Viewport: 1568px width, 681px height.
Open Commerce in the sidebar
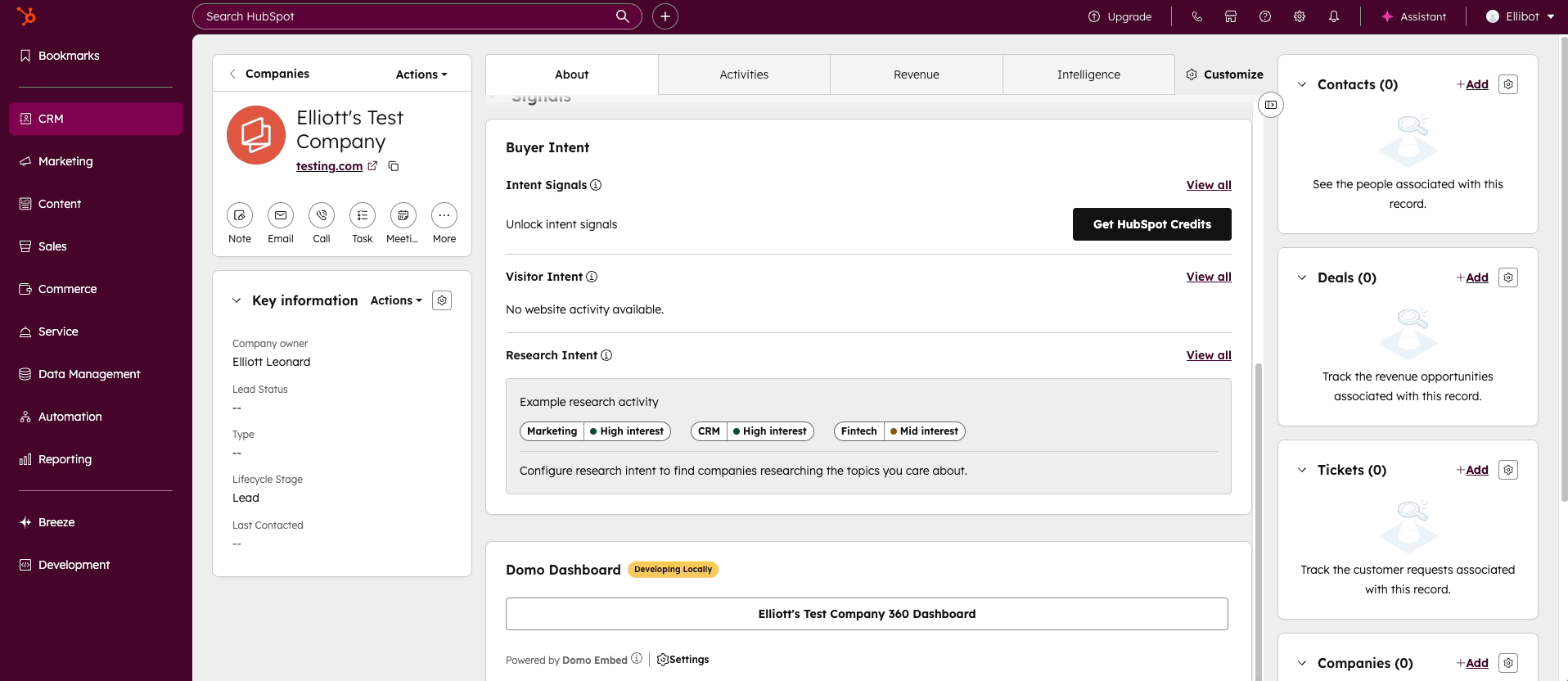click(x=96, y=289)
